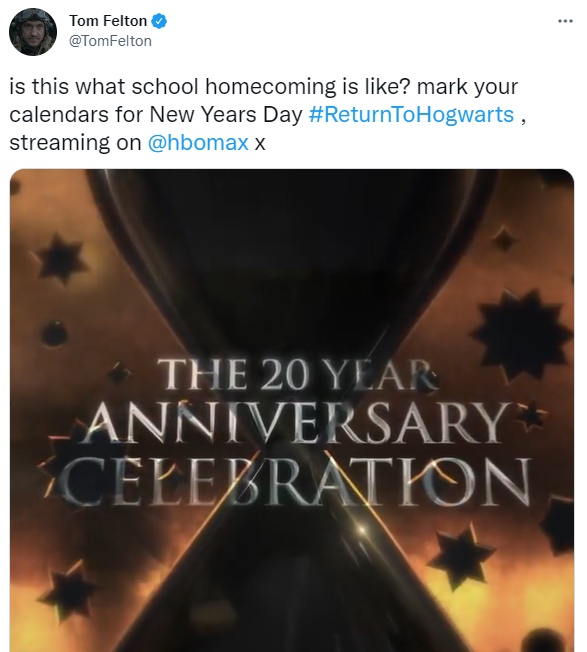This screenshot has width=587, height=652.
Task: Open the three-dot more options menu
Action: (x=565, y=20)
